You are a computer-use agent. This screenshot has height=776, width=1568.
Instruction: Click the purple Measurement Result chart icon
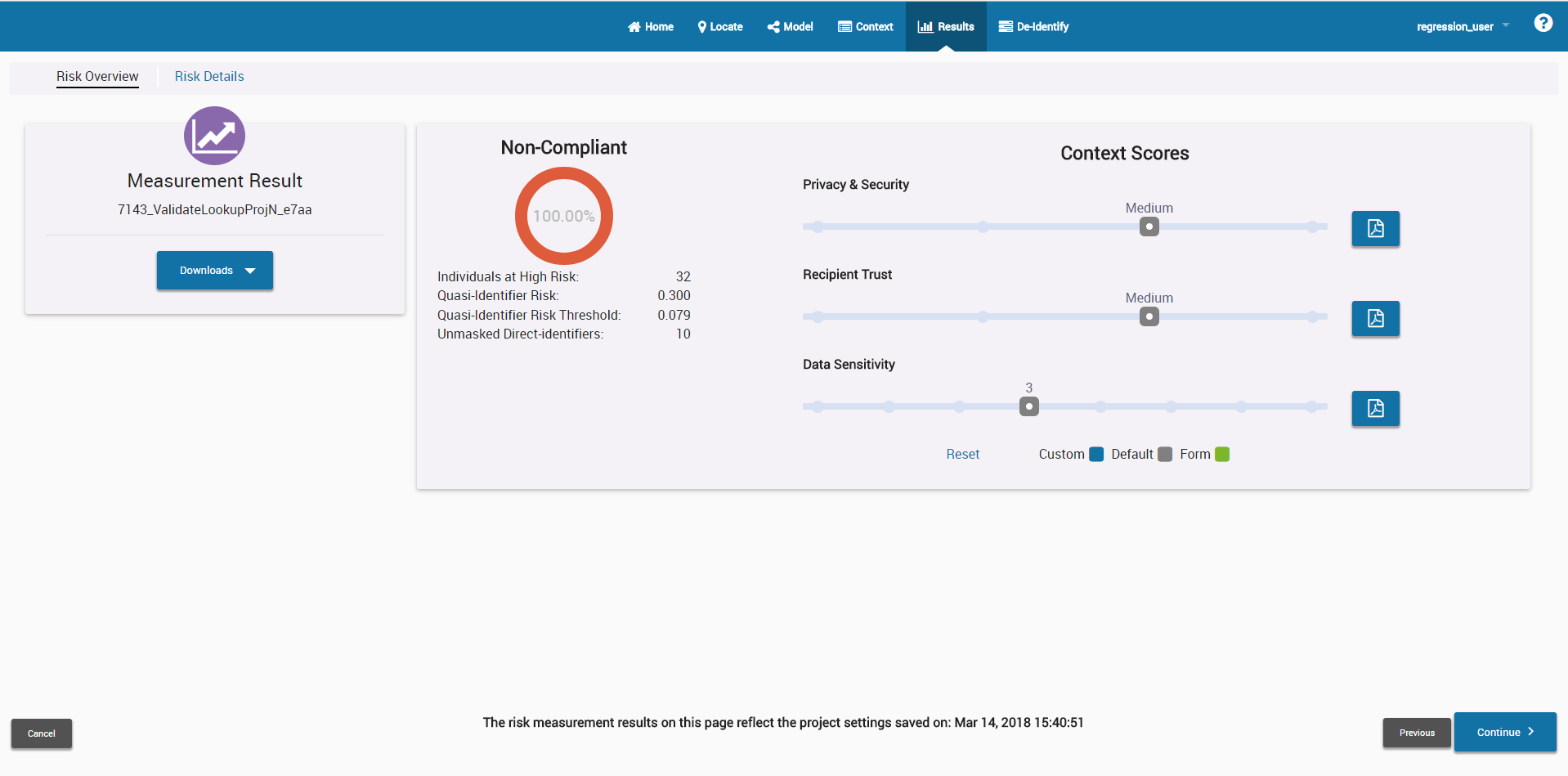point(214,136)
